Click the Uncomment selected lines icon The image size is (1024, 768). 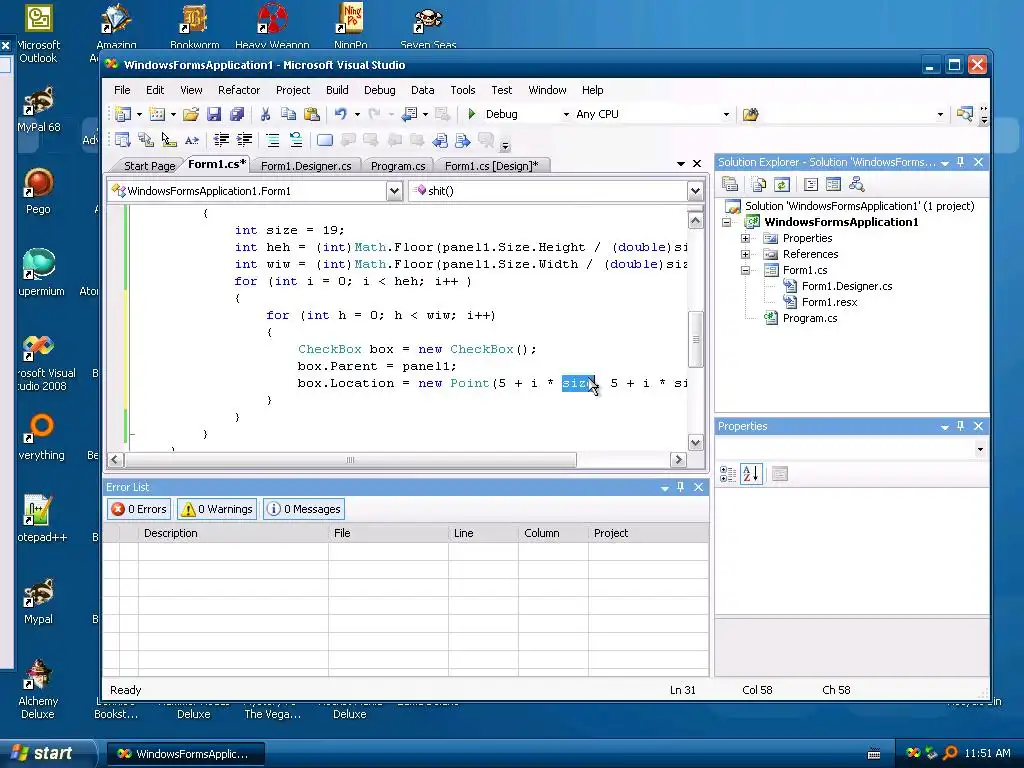(296, 140)
